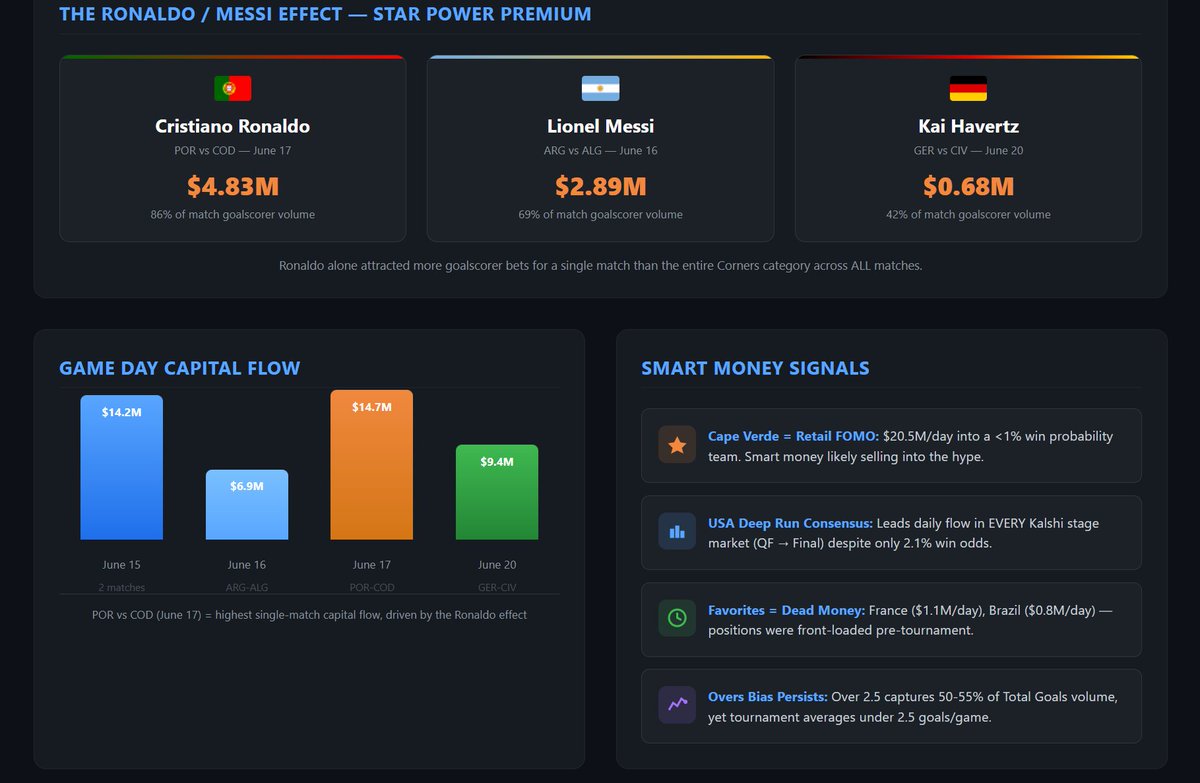The height and width of the screenshot is (783, 1200).
Task: Click the orange star icon for Cape Verde
Action: tap(677, 445)
